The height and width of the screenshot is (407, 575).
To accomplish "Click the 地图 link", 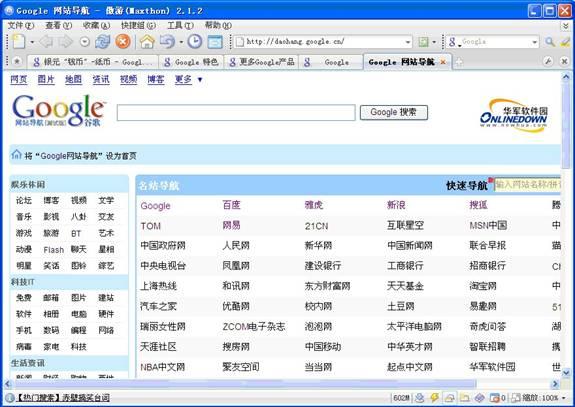I will point(73,79).
